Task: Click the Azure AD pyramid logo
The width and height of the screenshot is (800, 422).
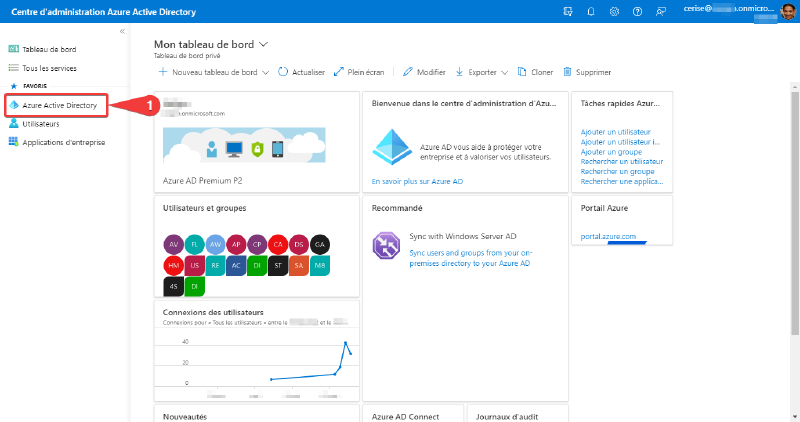Action: point(392,147)
